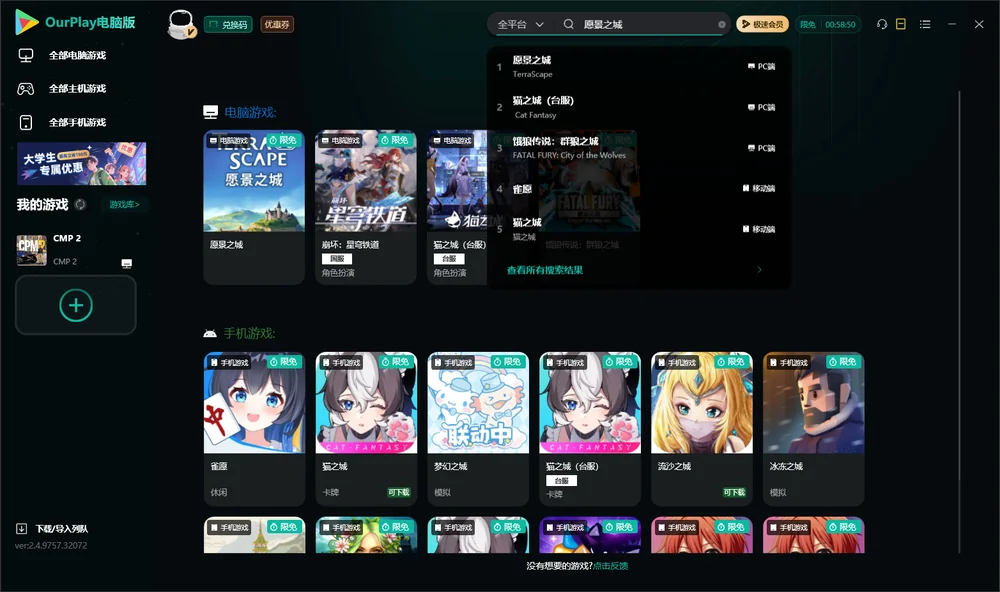This screenshot has width=1000, height=592.
Task: Click the download icon beside 下载/导入列队
Action: tap(21, 529)
